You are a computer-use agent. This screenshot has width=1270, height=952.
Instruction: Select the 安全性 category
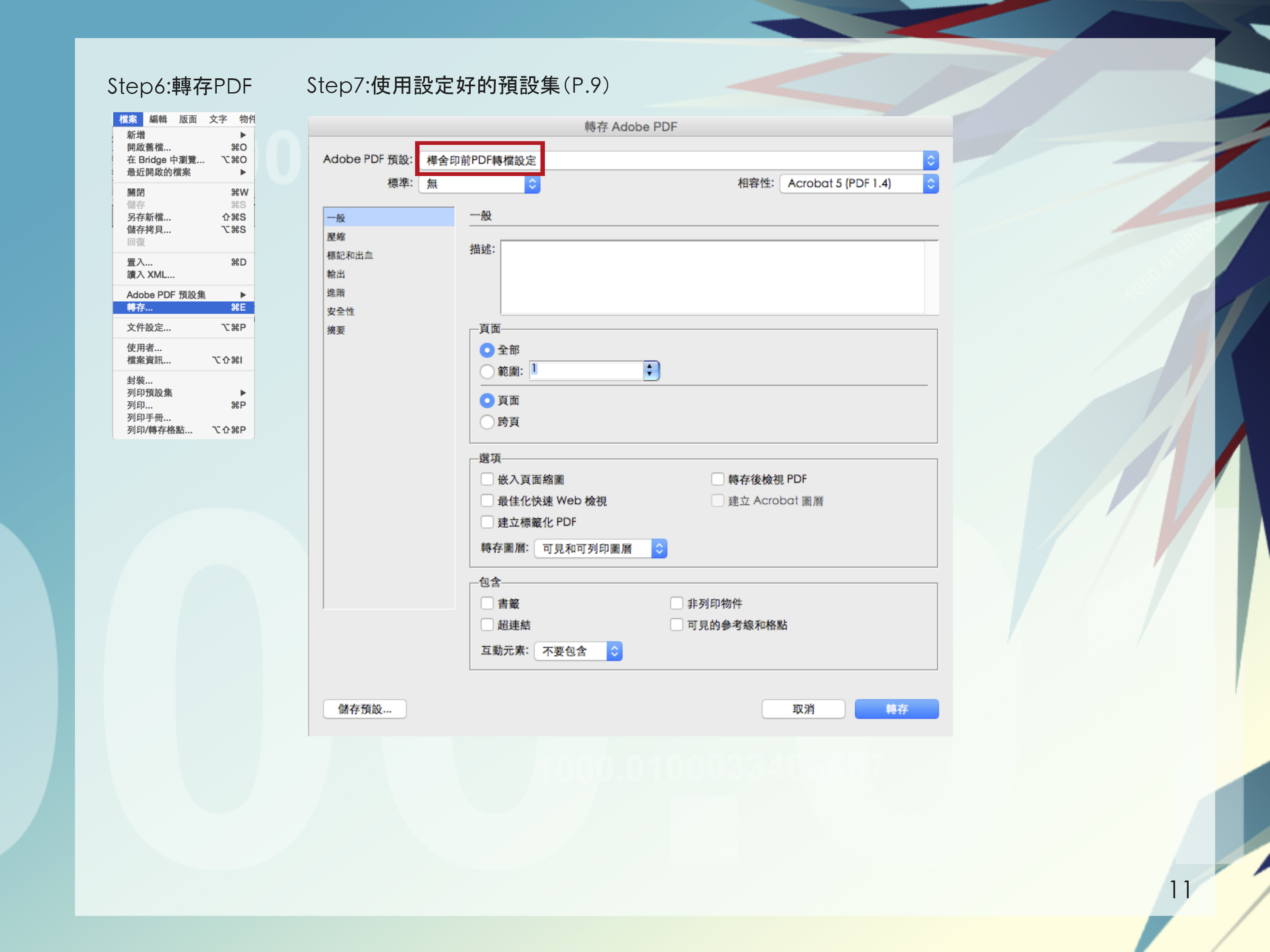coord(340,311)
